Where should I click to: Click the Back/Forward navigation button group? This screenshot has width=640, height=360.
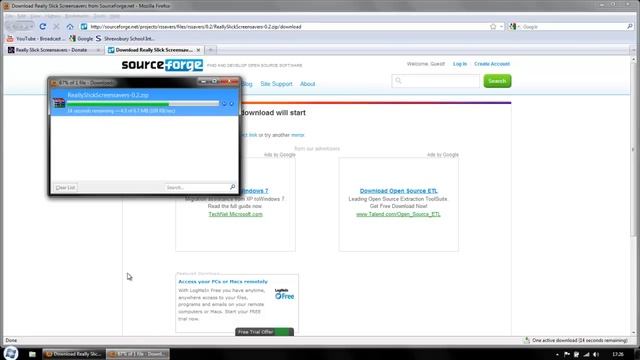[20, 27]
